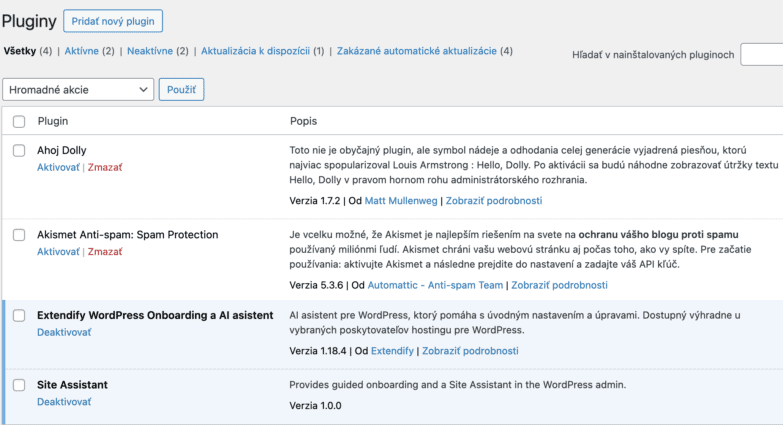Open Zakázané automatické aktualizácie filter
Screen dimensions: 783x425
[x=416, y=51]
